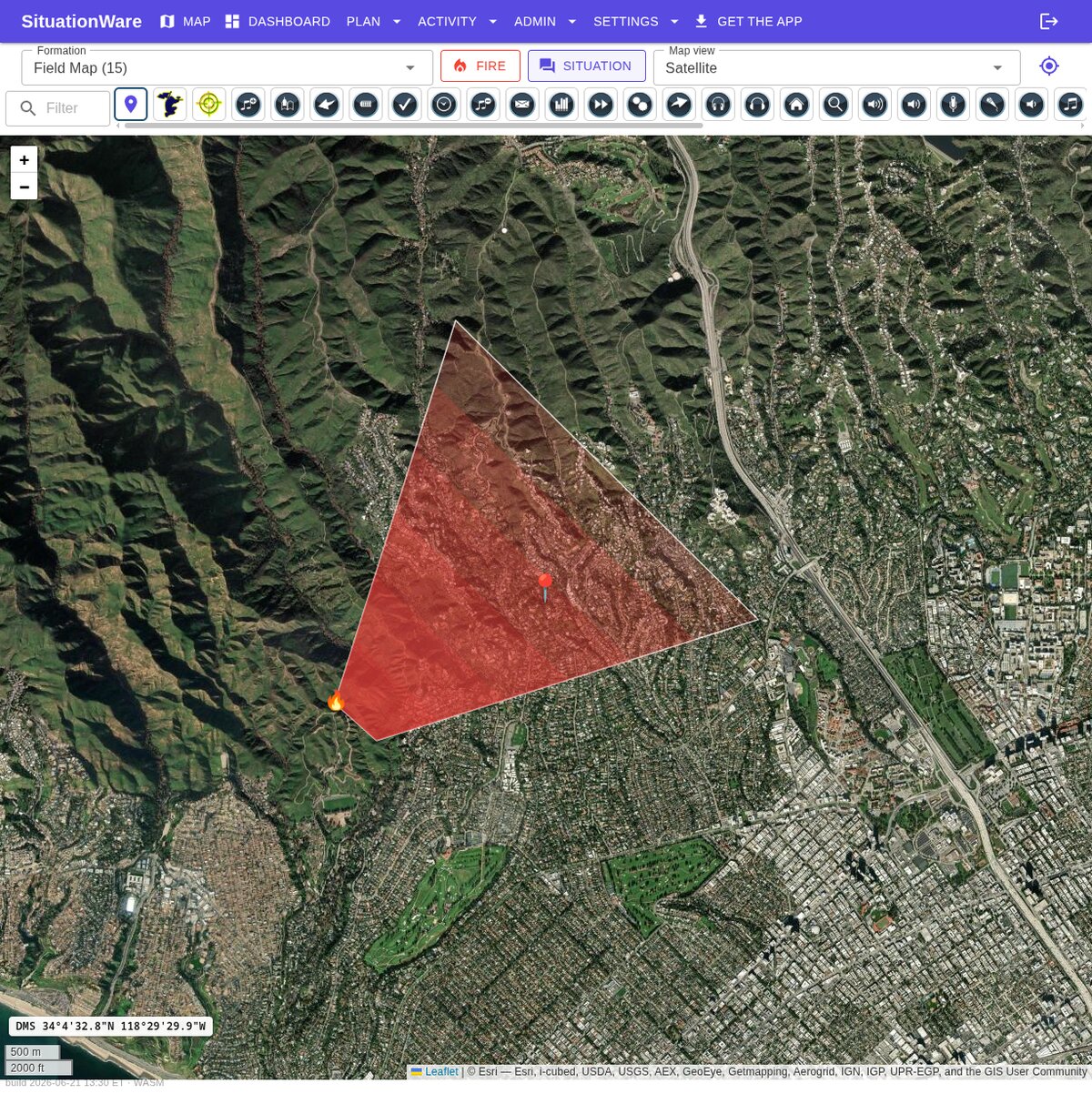Viewport: 1092px width, 1094px height.
Task: Click the symbol toolbar horizontal scrollbar
Action: pos(413,126)
